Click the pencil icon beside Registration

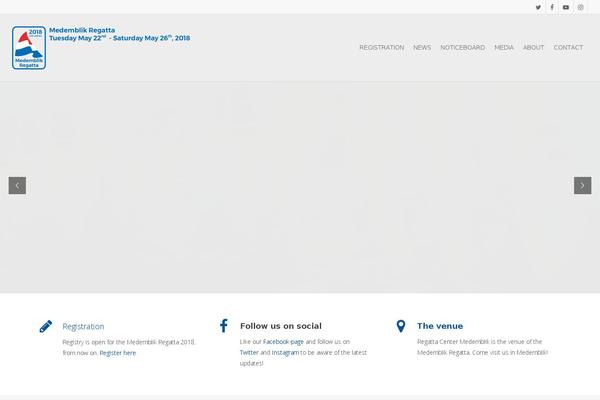(x=46, y=327)
